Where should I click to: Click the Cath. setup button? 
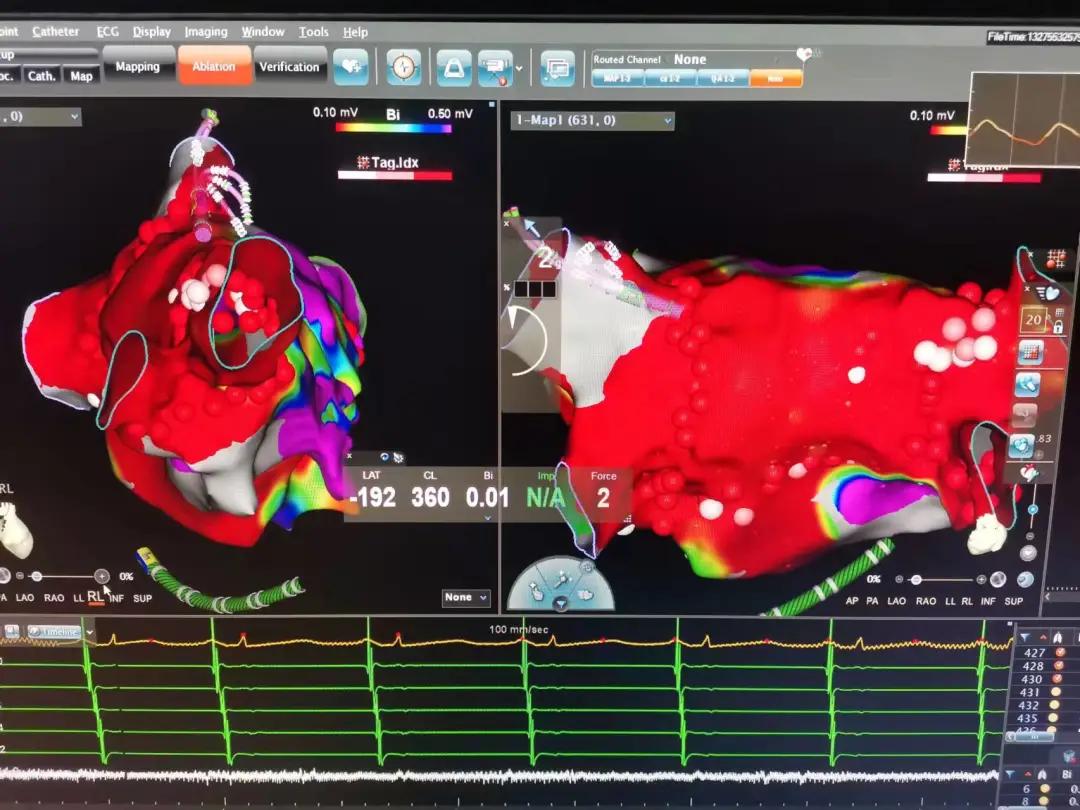pyautogui.click(x=41, y=76)
